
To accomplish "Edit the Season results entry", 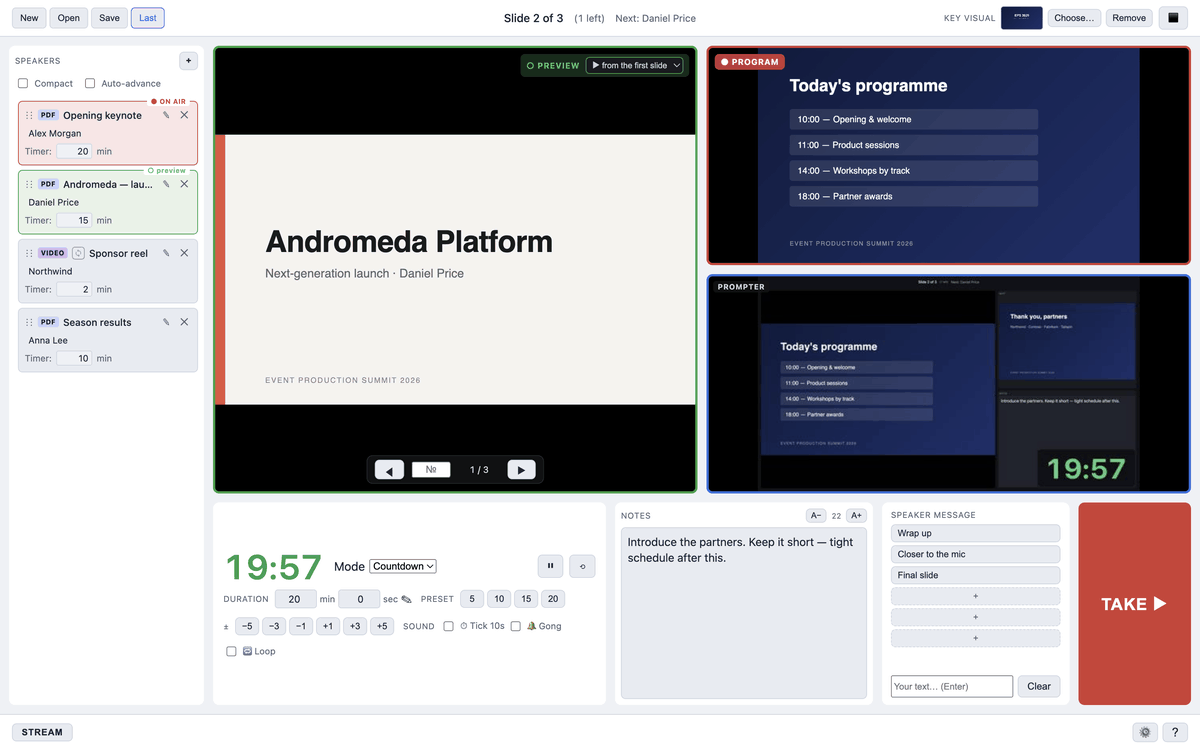I will tap(166, 322).
